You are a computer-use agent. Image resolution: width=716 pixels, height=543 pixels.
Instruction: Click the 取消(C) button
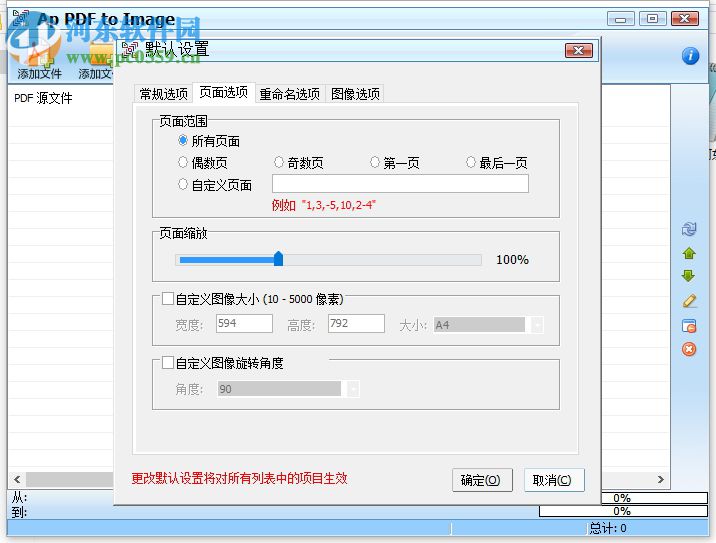[x=553, y=480]
